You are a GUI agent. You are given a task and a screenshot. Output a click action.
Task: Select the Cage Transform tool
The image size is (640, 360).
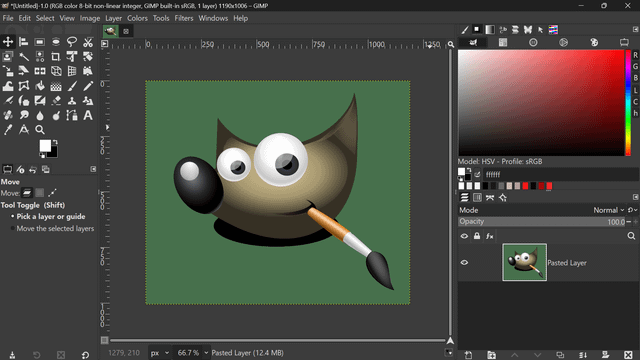point(24,86)
